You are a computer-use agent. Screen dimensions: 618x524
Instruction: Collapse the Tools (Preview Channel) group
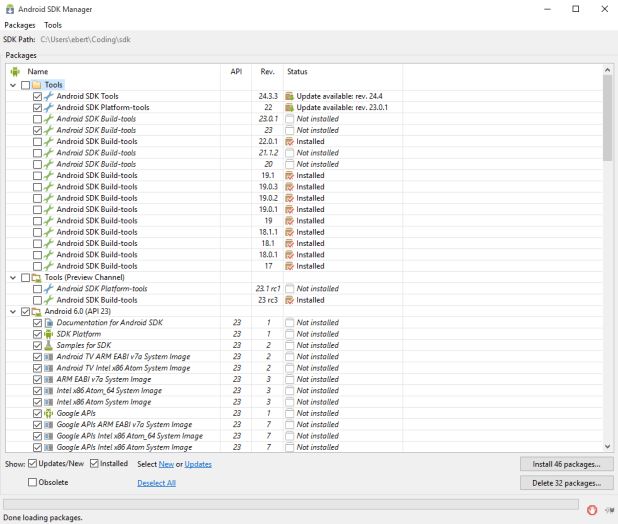coord(13,278)
